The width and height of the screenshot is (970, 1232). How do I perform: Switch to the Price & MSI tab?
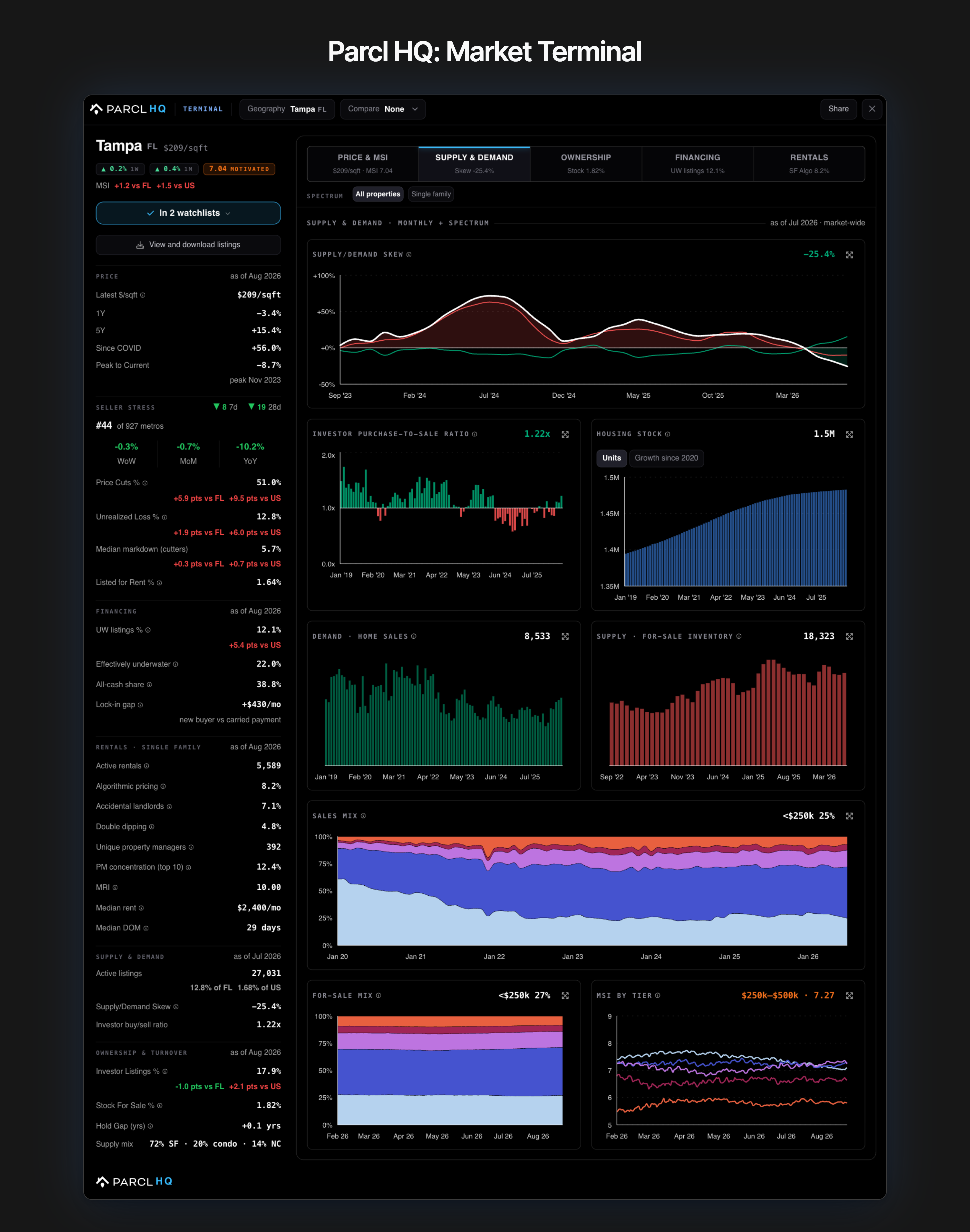(x=363, y=164)
